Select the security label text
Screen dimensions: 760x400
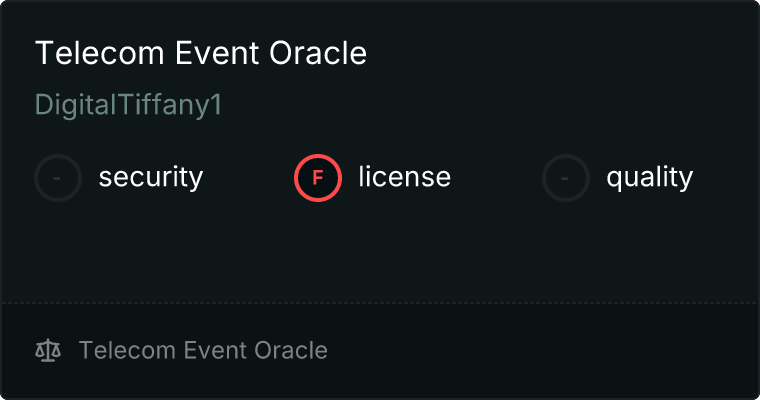click(150, 178)
